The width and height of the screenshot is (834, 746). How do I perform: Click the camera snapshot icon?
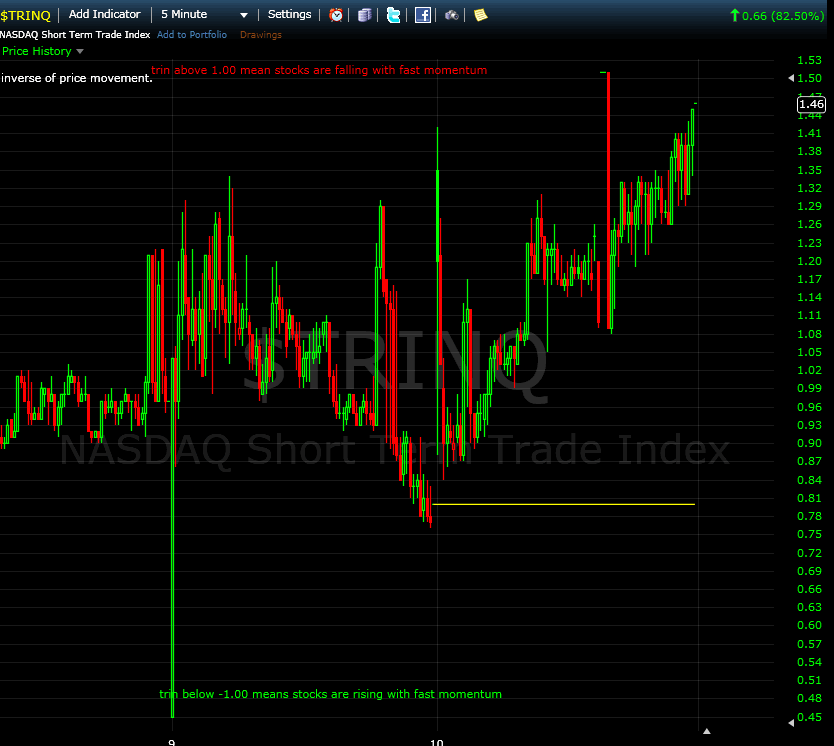point(452,15)
